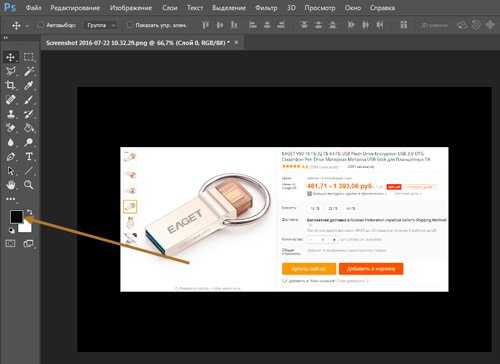Distribute right edges in options bar
Image resolution: width=500 pixels, height=364 pixels.
[x=380, y=25]
